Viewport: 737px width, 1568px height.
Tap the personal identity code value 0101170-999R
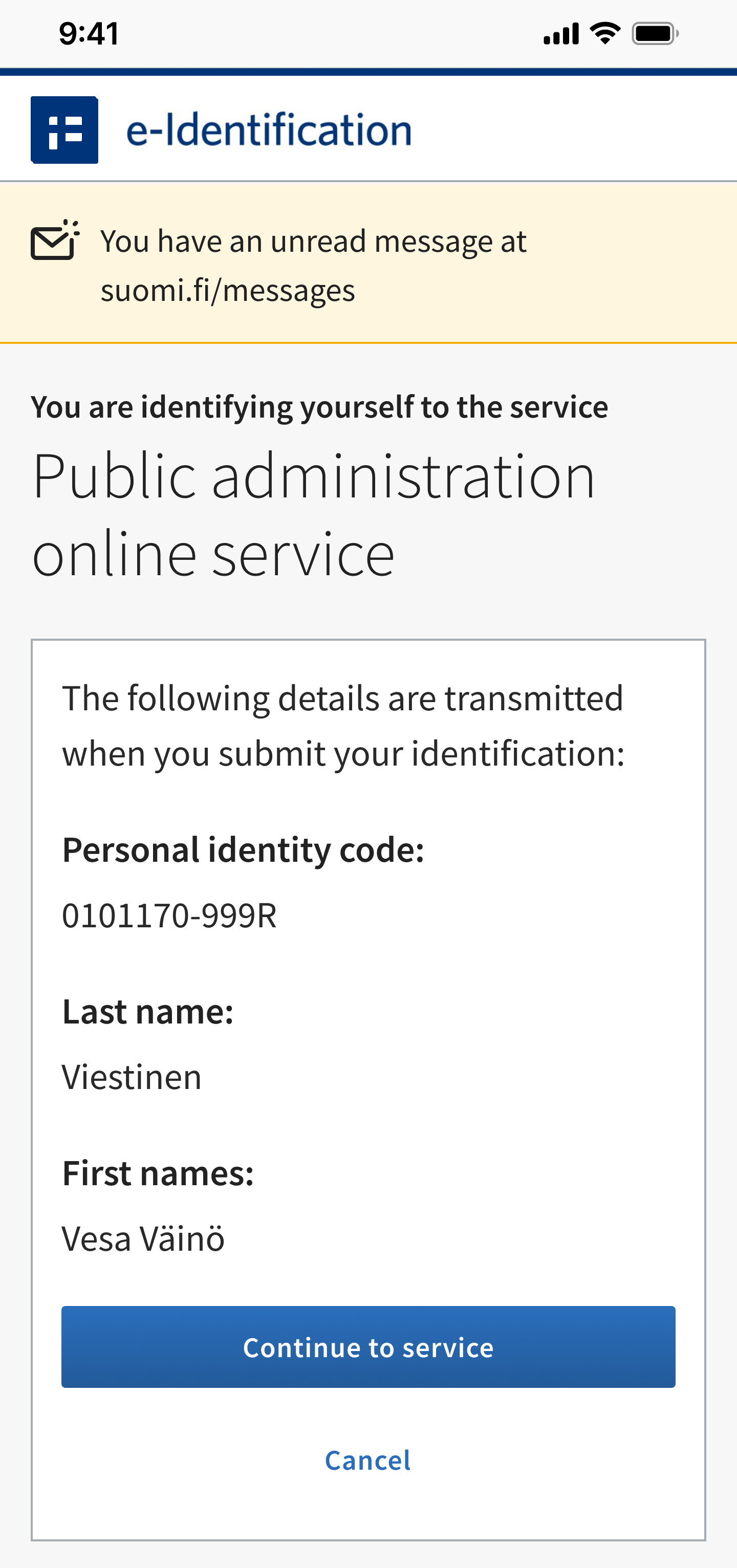pos(169,915)
